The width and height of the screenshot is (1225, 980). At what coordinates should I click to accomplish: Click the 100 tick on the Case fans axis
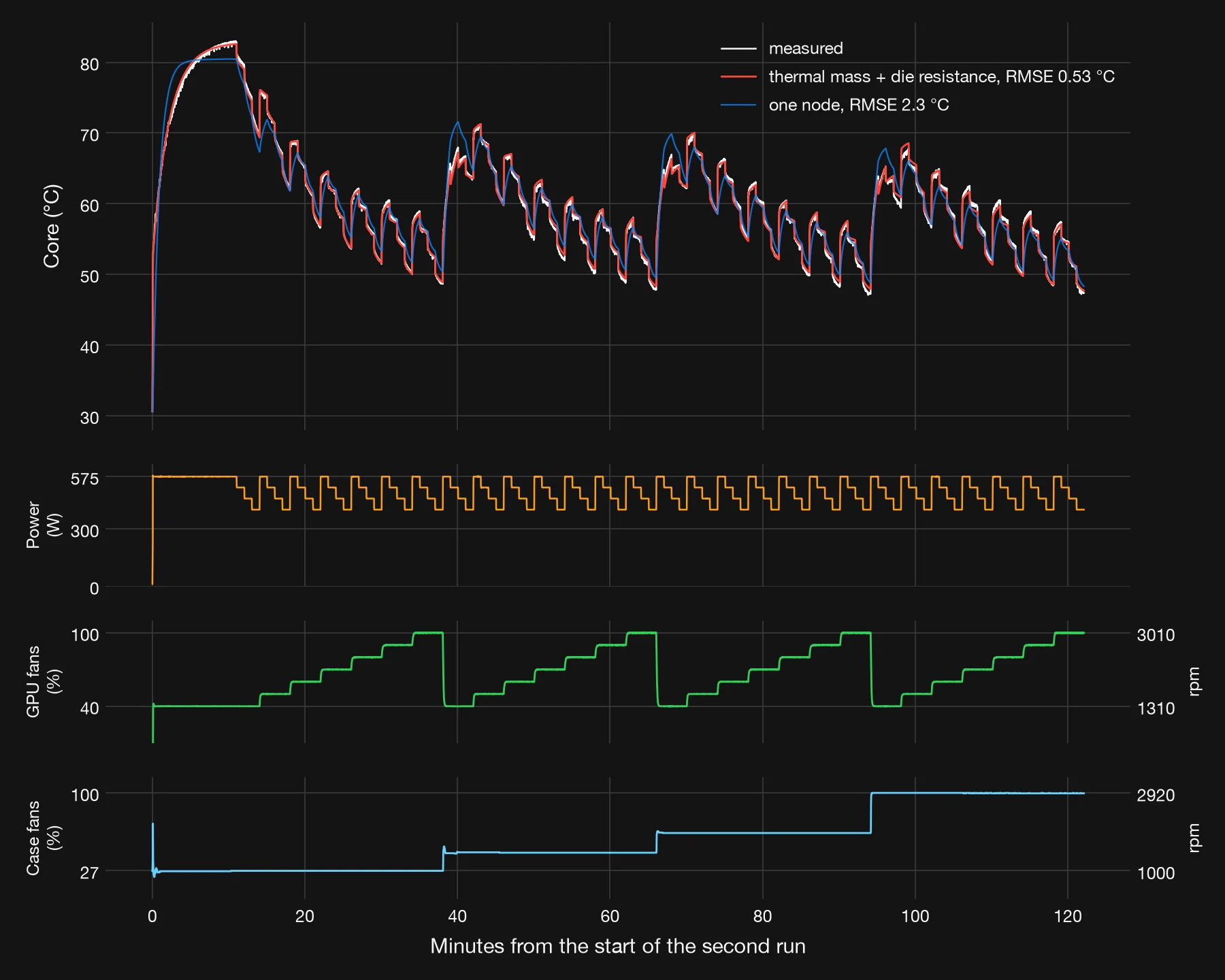click(x=85, y=795)
